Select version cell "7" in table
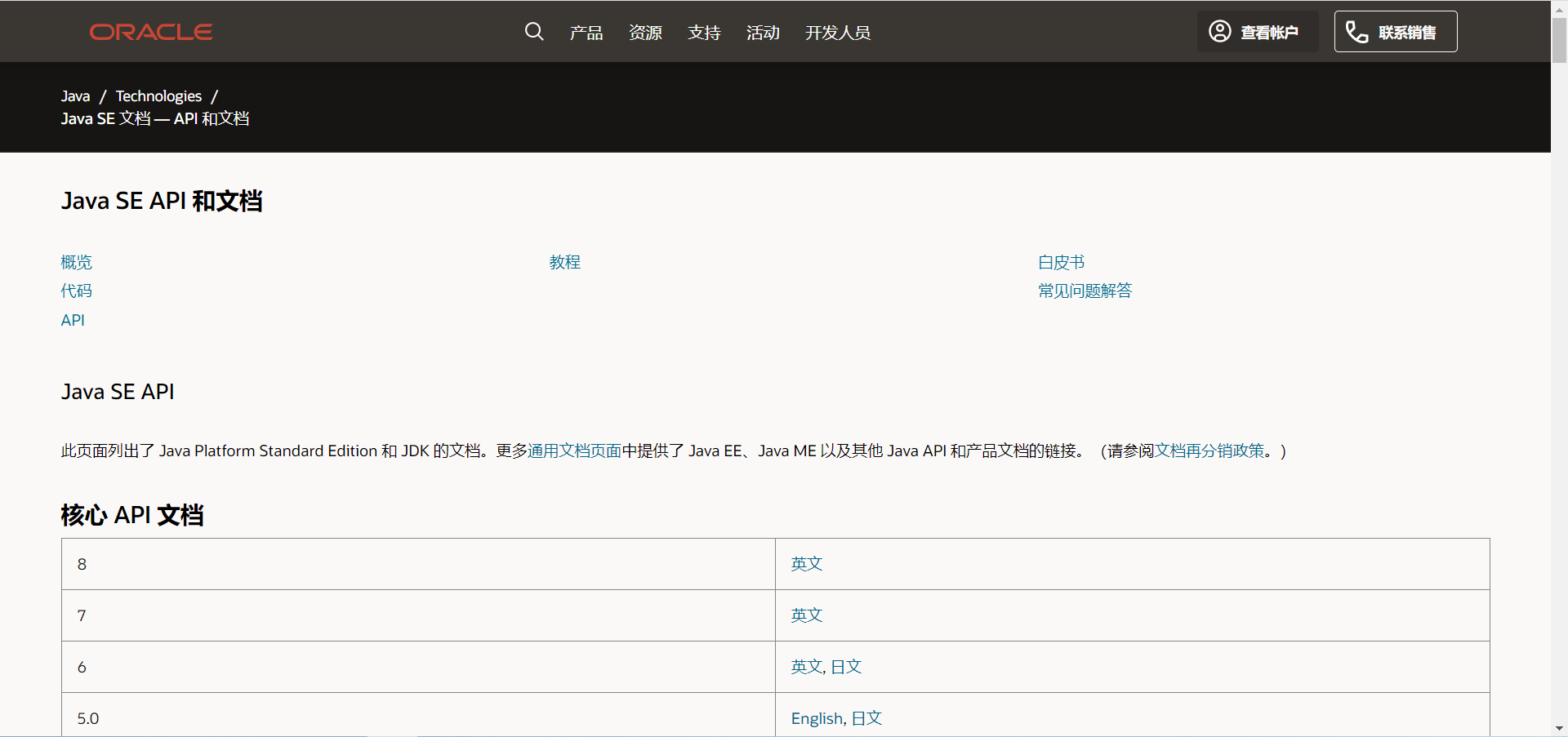1568x737 pixels. point(418,615)
